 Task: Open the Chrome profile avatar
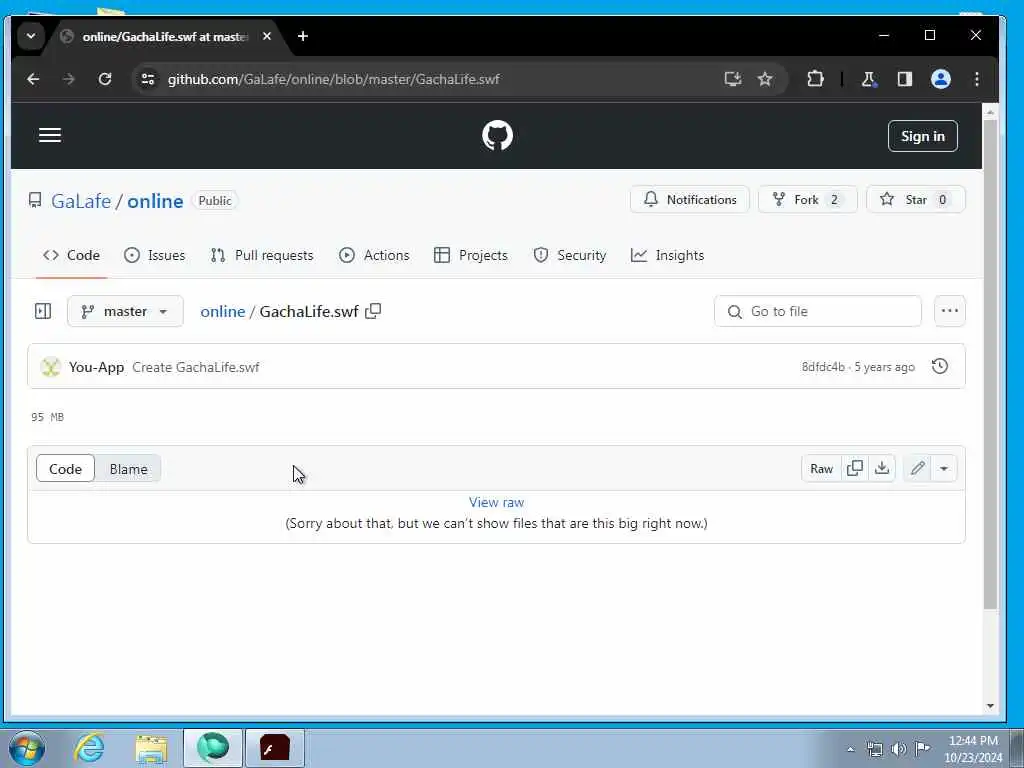coord(940,79)
